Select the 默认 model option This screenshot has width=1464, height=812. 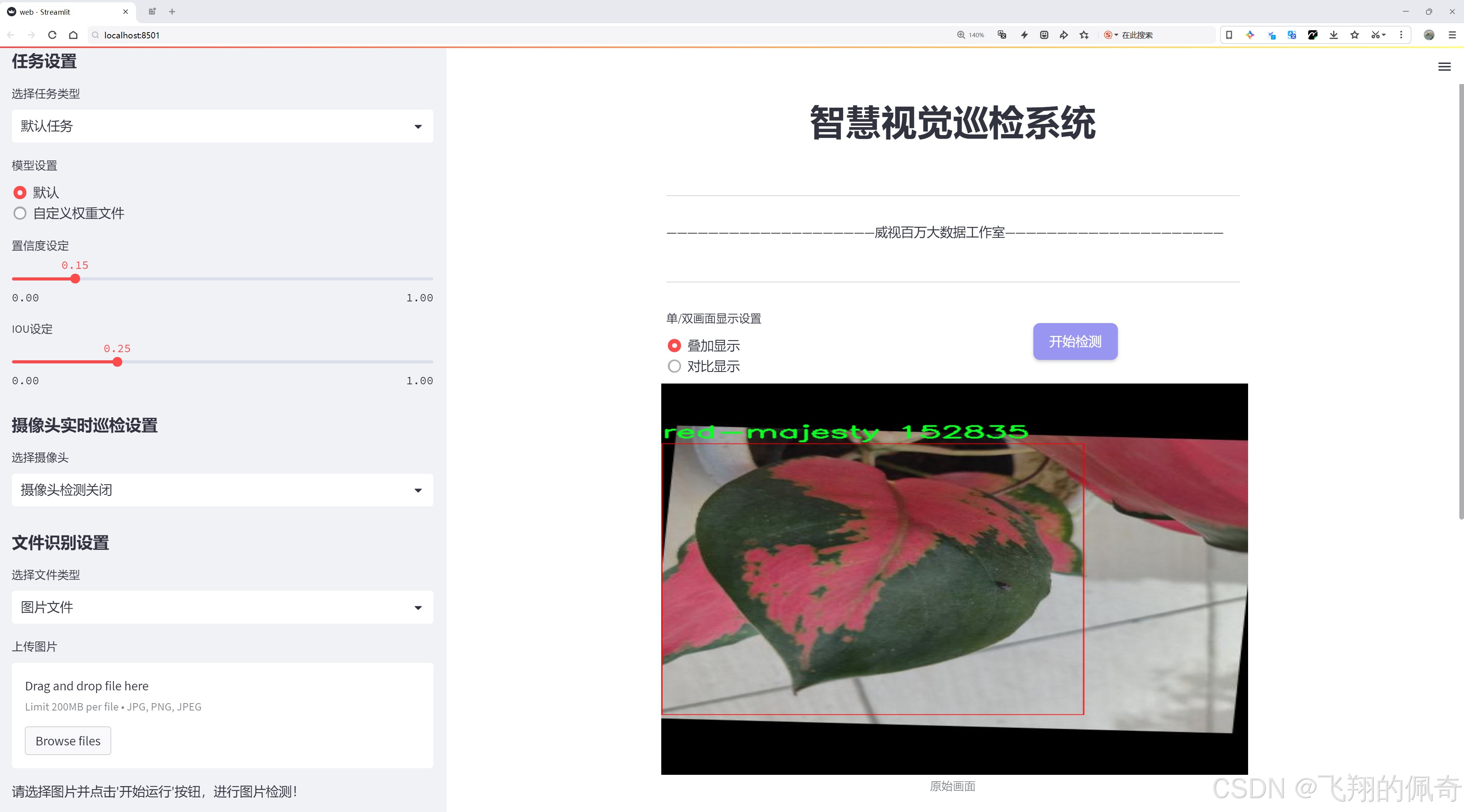pyautogui.click(x=20, y=193)
